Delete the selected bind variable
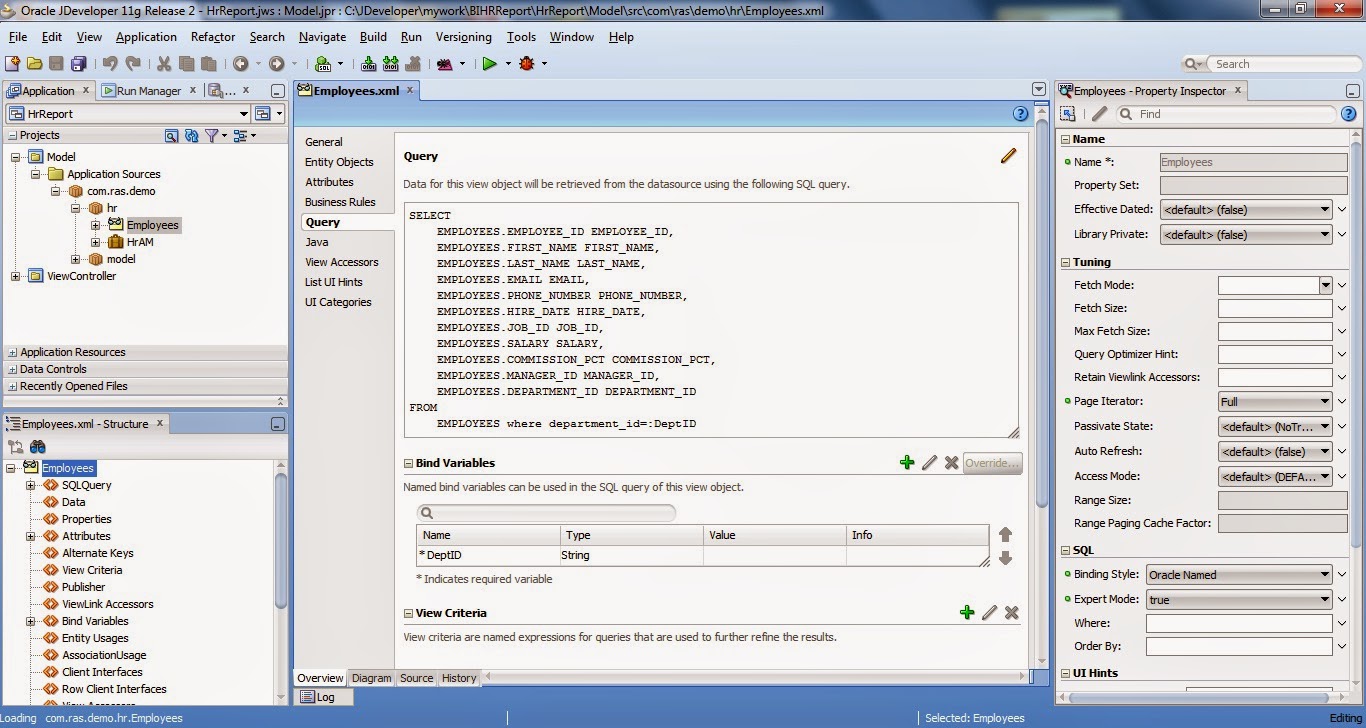The width and height of the screenshot is (1366, 728). point(951,462)
